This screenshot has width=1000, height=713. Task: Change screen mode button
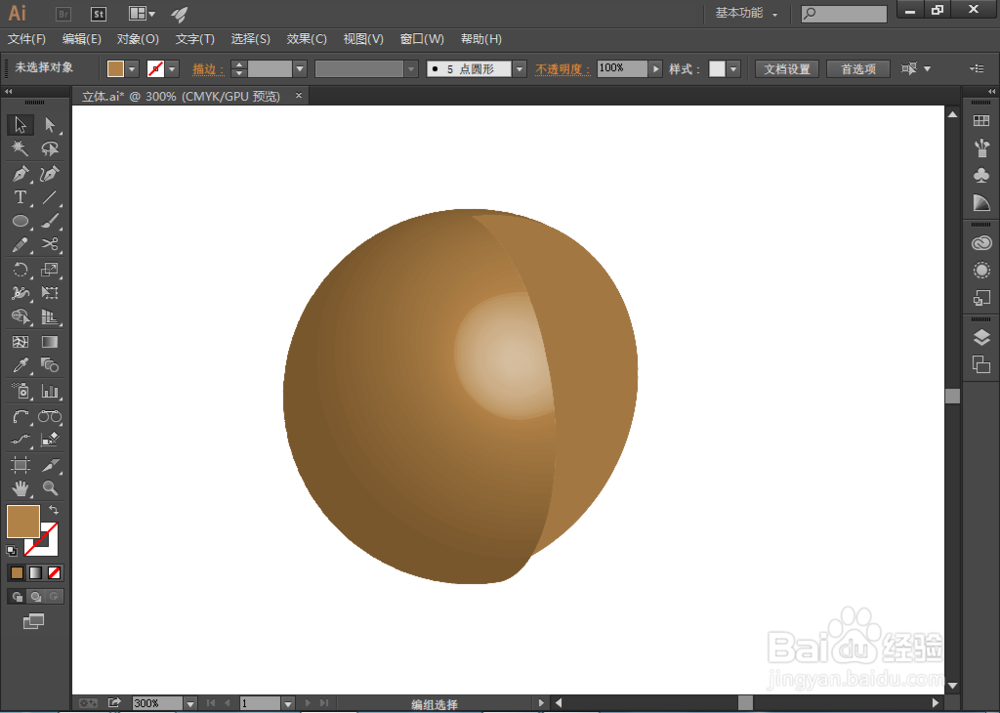[x=34, y=621]
